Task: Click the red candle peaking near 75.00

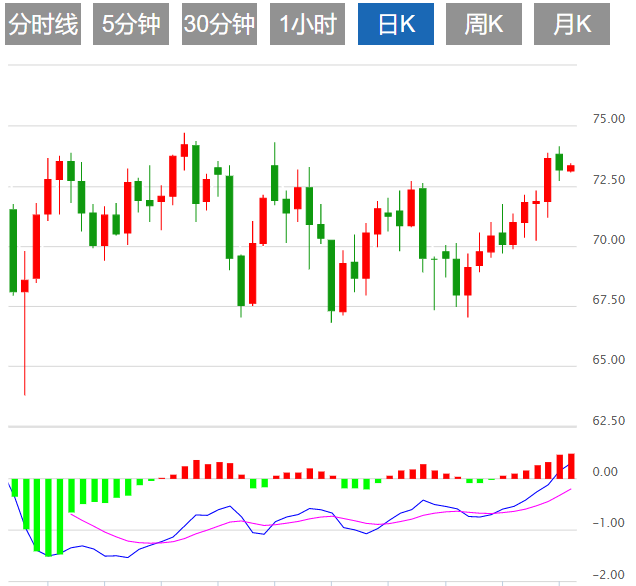Action: pos(184,150)
